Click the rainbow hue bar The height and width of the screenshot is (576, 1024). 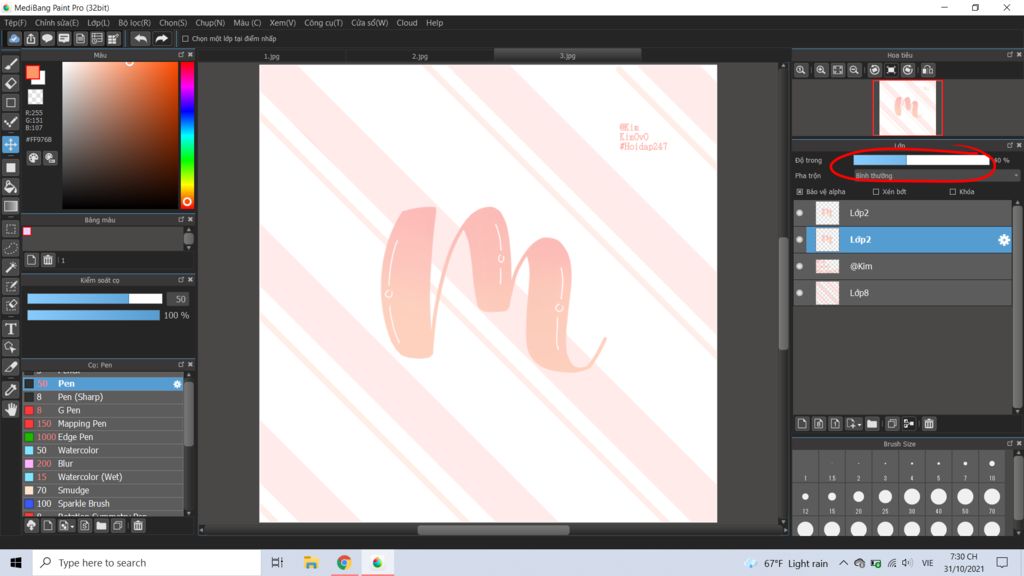click(x=187, y=135)
